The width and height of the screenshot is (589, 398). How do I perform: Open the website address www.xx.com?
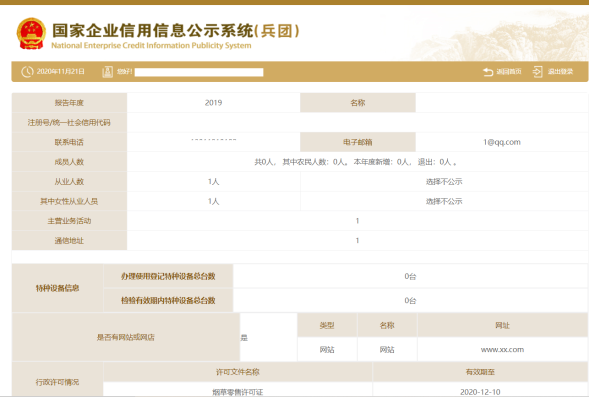(503, 350)
